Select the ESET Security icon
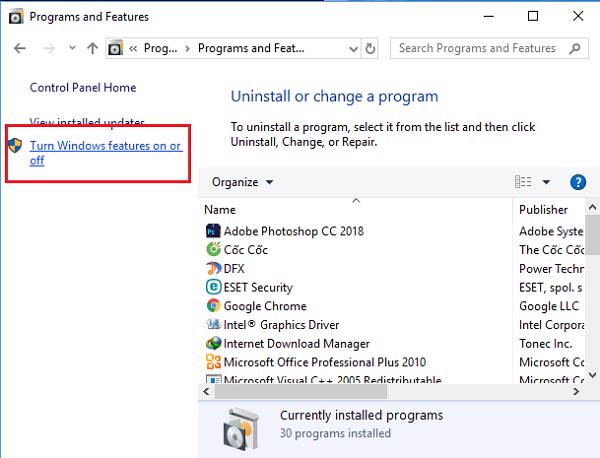The width and height of the screenshot is (600, 458). [x=213, y=287]
